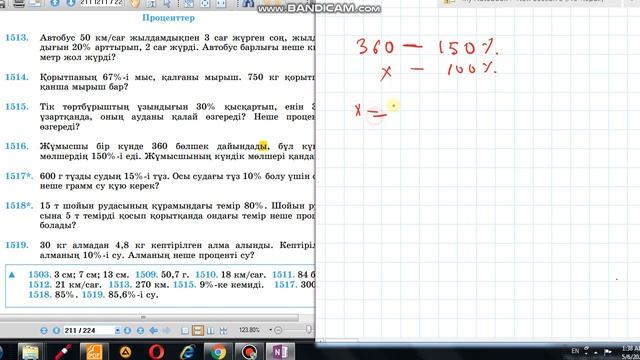The image size is (640, 360).
Task: Click the rotate view icon in top toolbar
Action: click(x=204, y=4)
